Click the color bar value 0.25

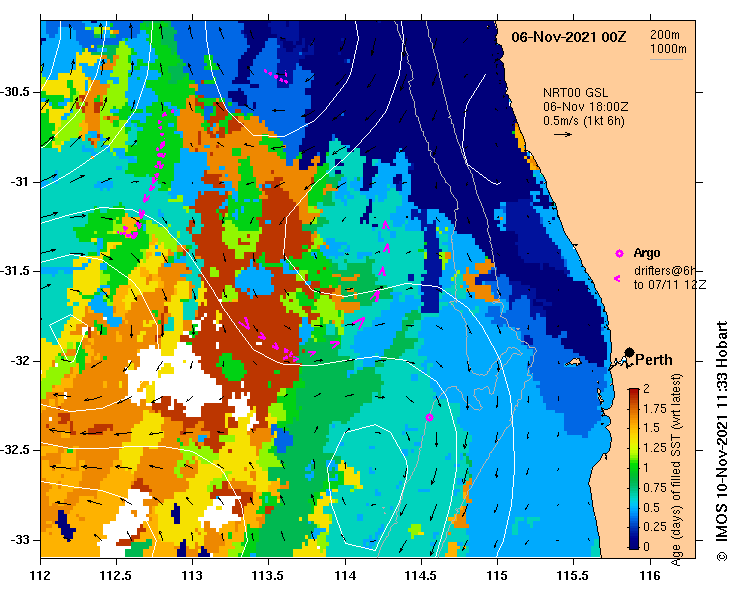point(655,527)
